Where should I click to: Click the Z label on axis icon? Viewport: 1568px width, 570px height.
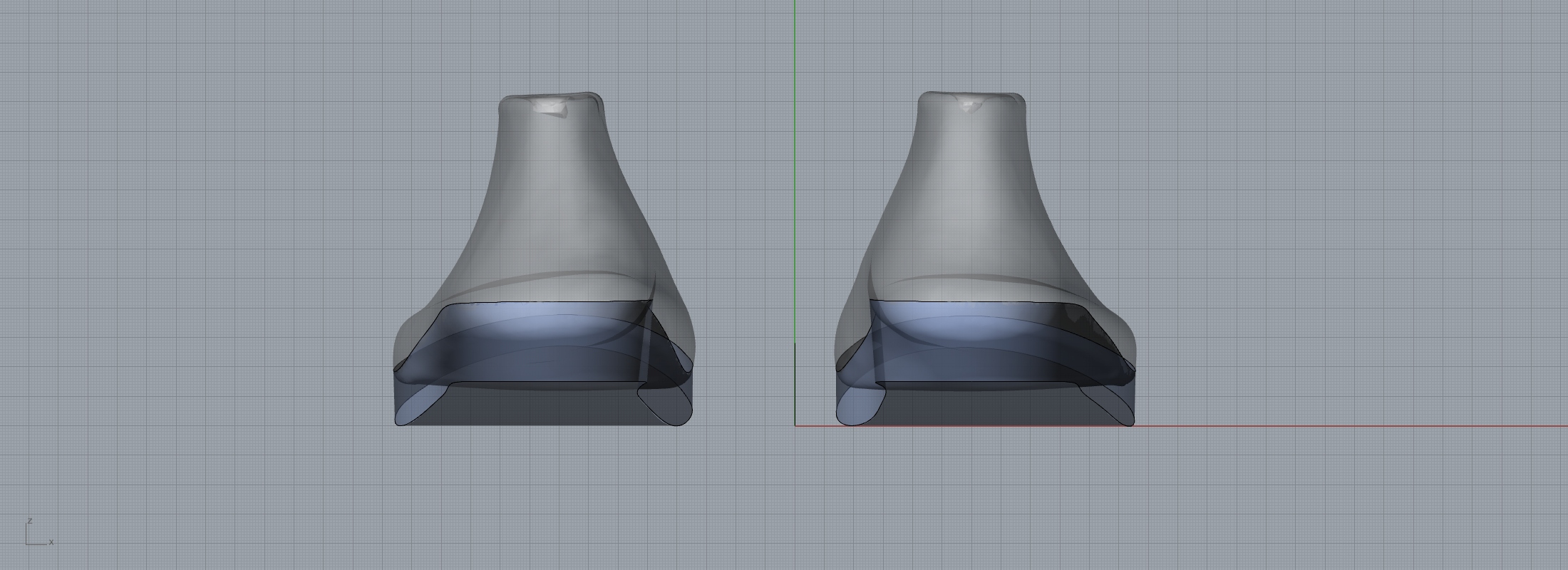[x=29, y=522]
